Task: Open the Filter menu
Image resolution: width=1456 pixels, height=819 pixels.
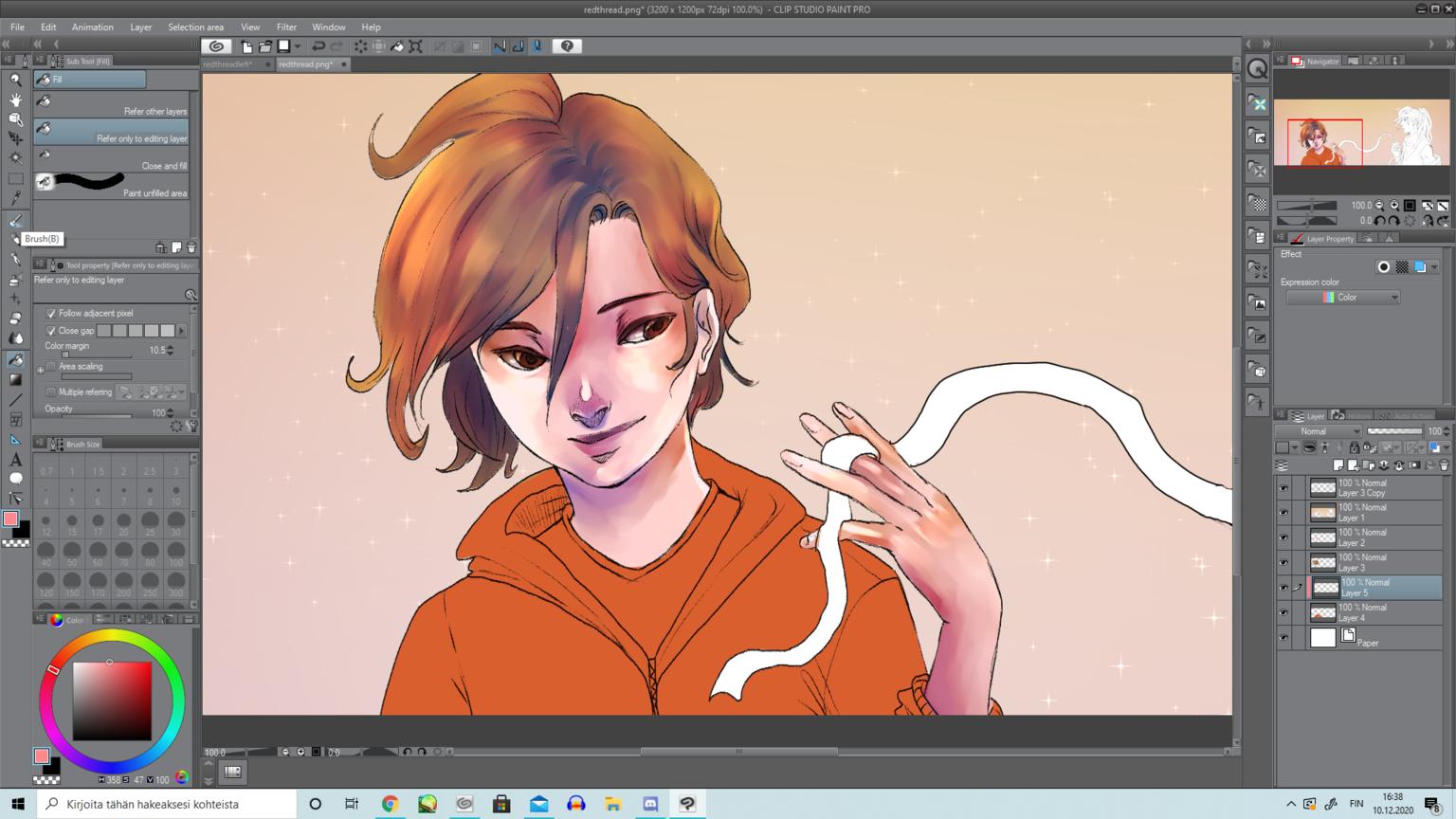Action: (x=285, y=27)
